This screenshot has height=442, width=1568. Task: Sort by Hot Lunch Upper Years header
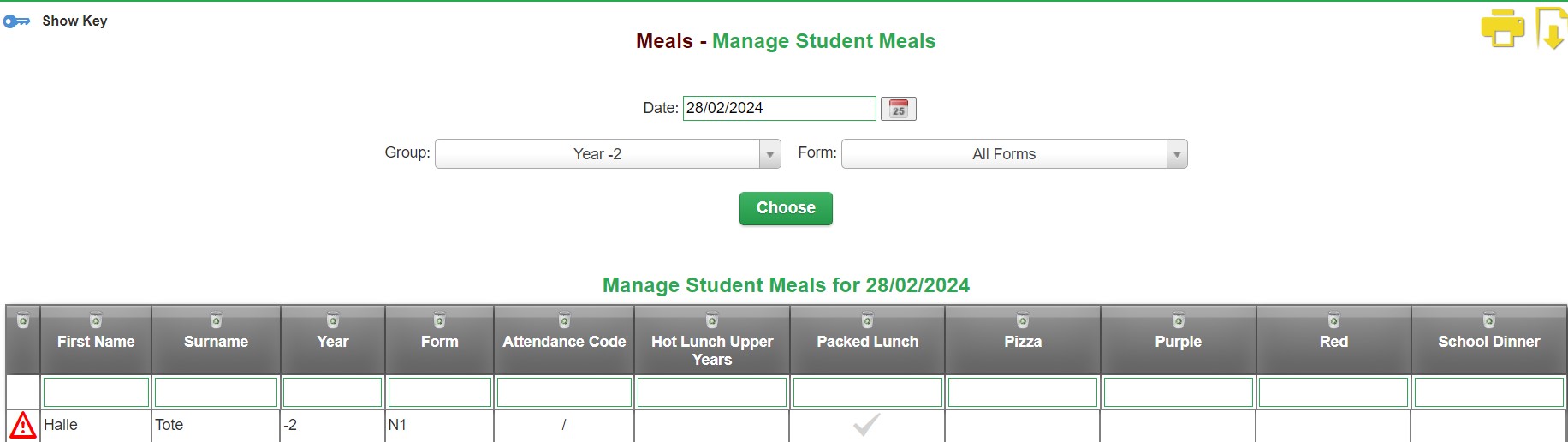click(712, 350)
